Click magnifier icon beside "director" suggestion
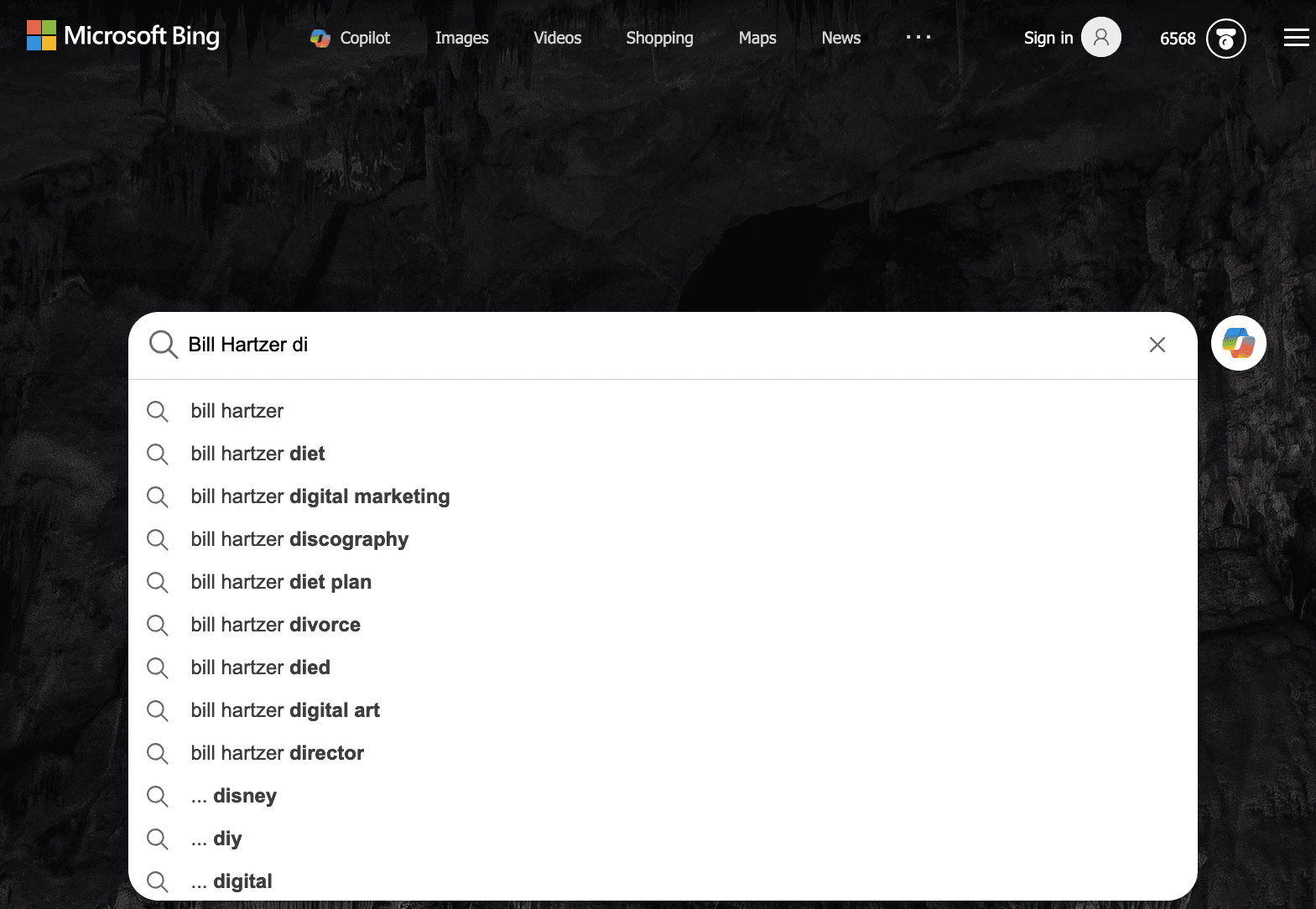This screenshot has width=1316, height=909. click(158, 753)
